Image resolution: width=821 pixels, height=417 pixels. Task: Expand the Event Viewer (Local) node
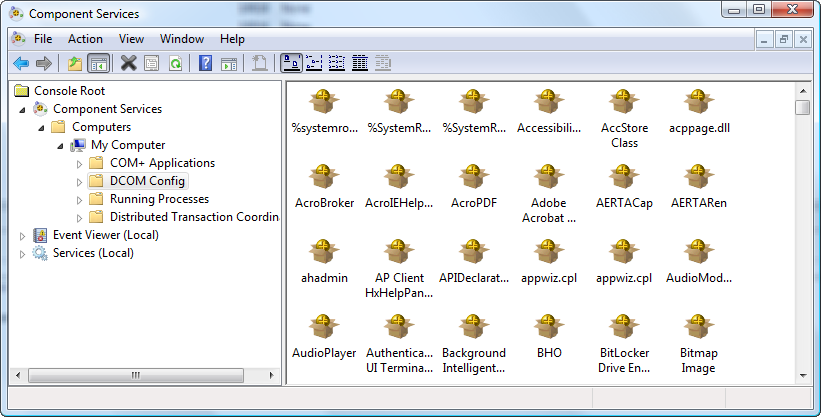[23, 235]
